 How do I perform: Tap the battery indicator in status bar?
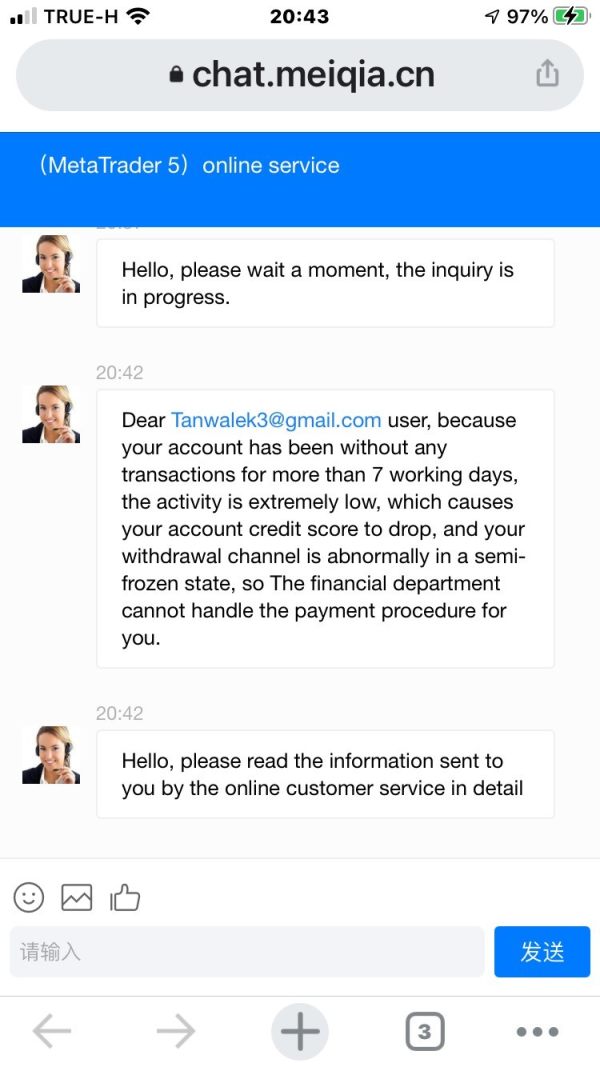[570, 16]
